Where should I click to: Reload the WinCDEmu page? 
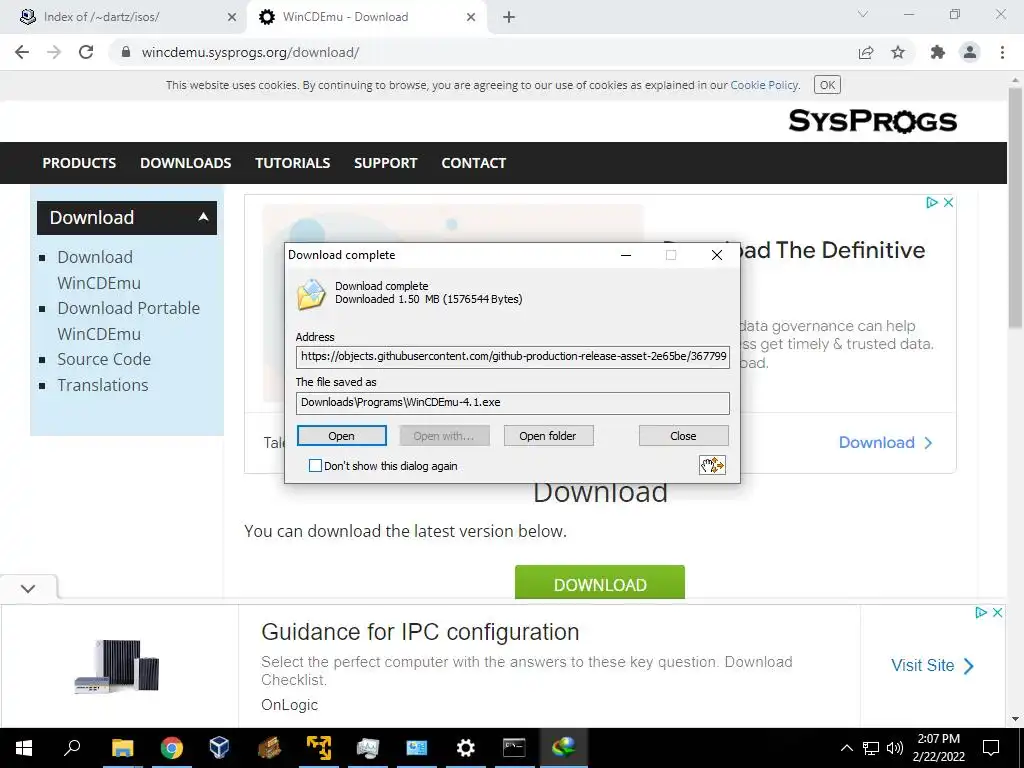(86, 52)
